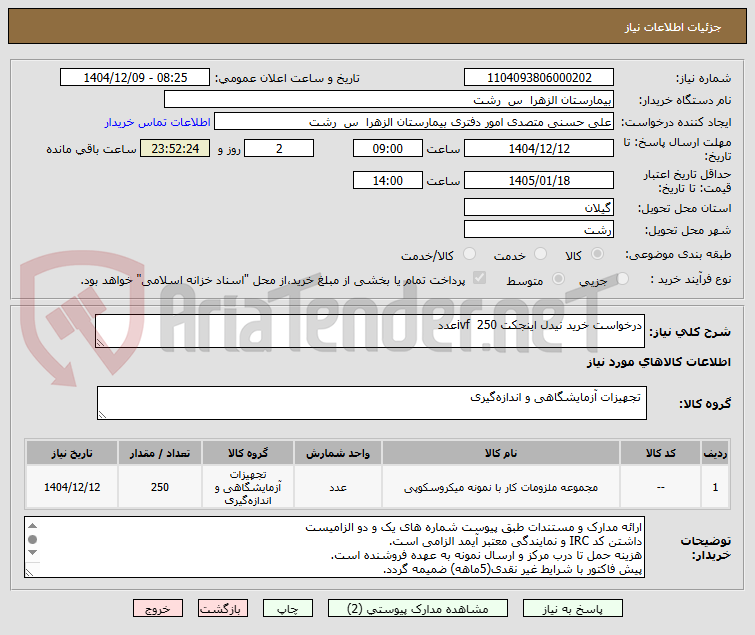Select the کالا/خدمت radio button

point(469,254)
